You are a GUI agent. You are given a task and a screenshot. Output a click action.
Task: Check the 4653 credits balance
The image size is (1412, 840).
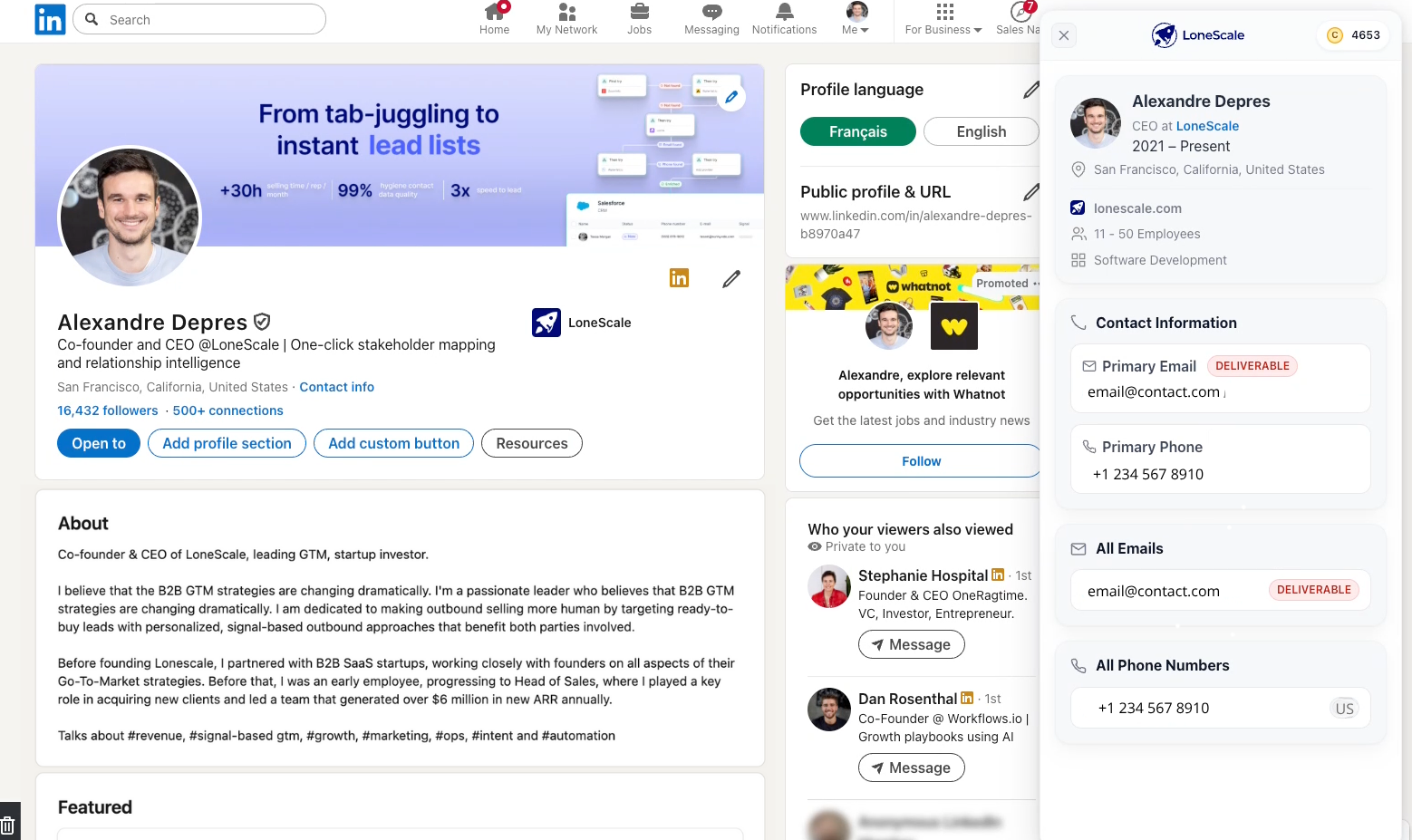point(1353,35)
